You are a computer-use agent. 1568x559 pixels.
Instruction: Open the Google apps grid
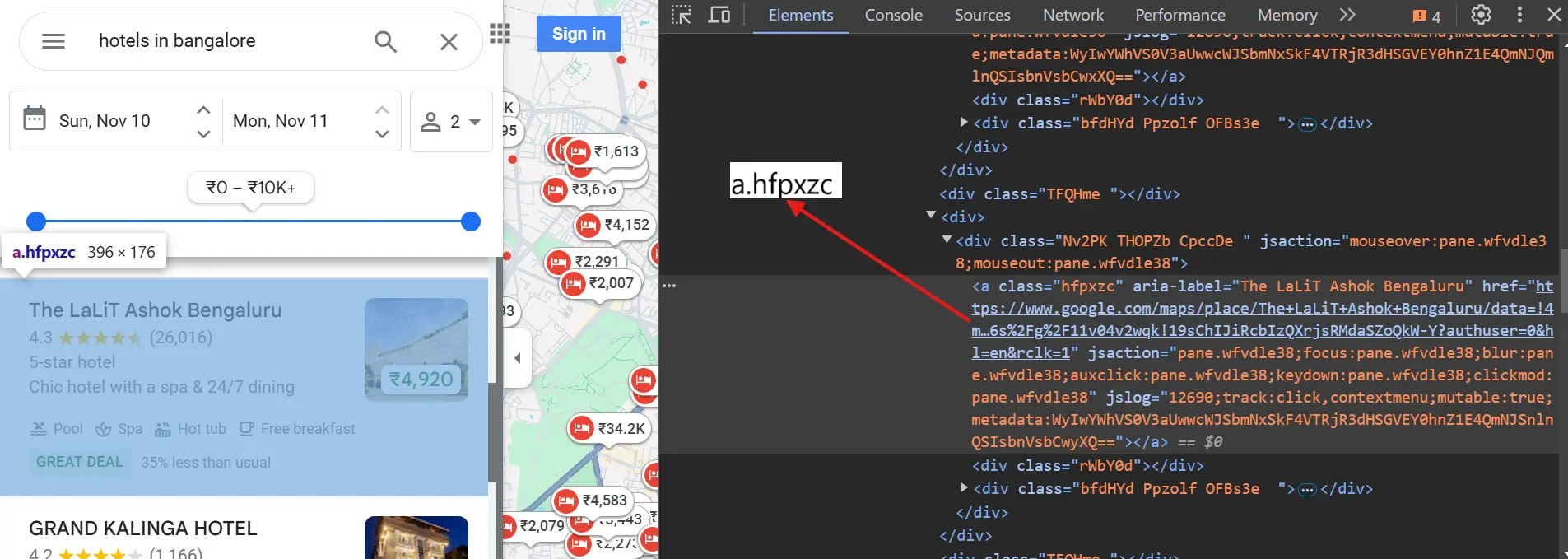click(500, 34)
